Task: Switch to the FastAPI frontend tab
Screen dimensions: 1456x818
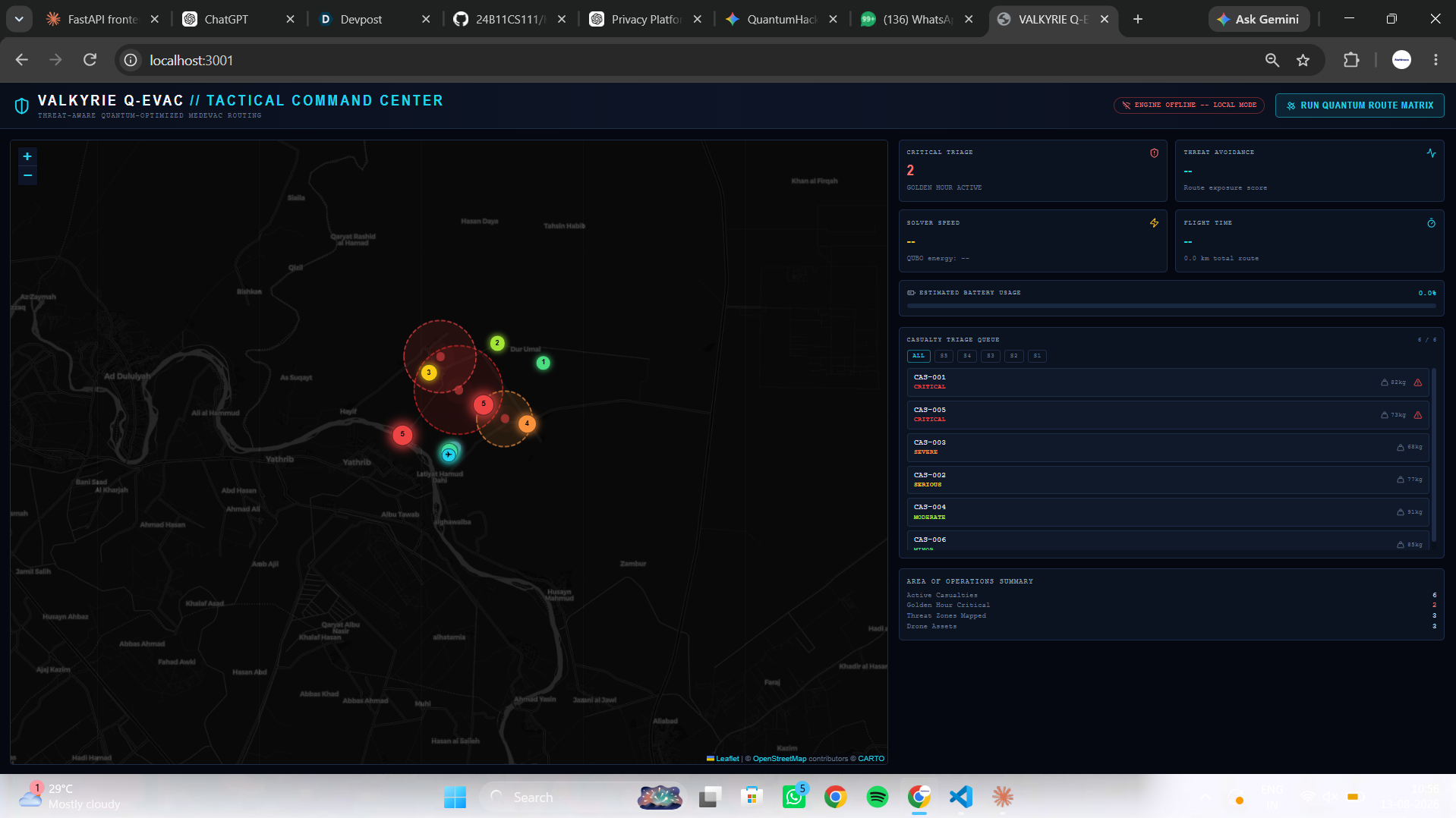Action: click(102, 19)
